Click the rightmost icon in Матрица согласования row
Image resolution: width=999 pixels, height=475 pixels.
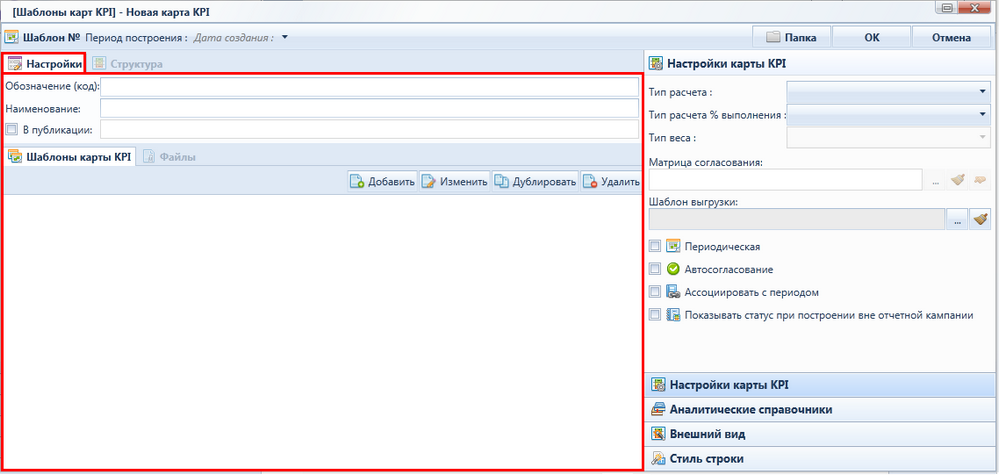pos(980,181)
